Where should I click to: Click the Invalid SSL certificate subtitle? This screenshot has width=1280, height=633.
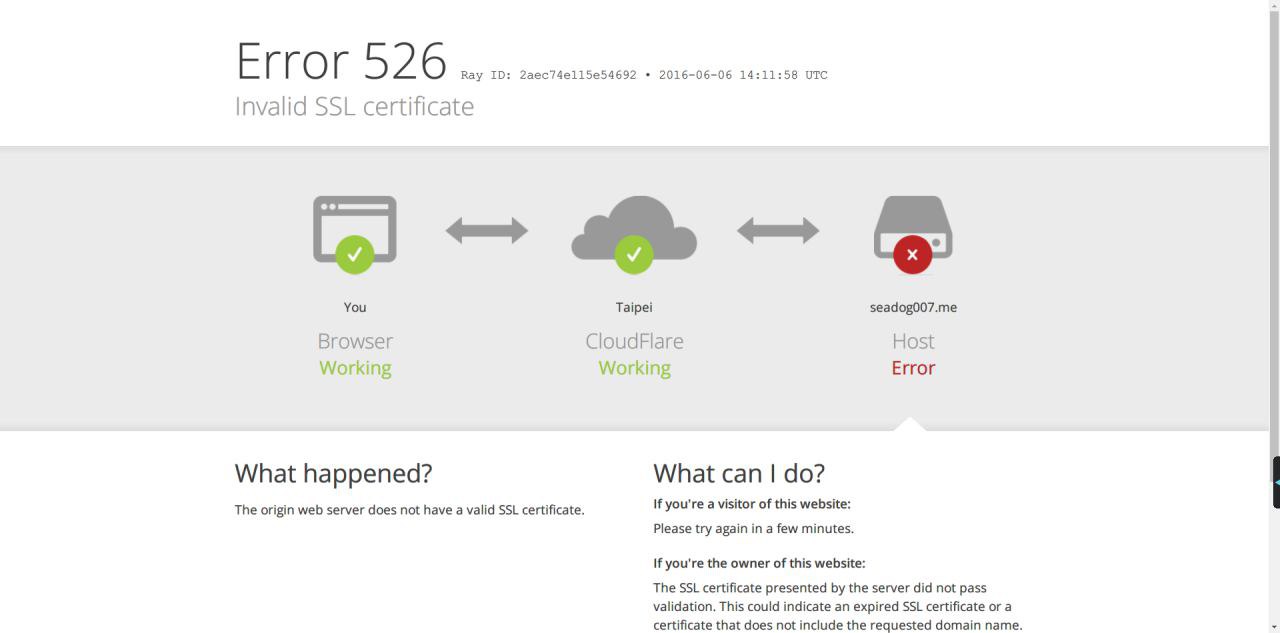click(354, 106)
